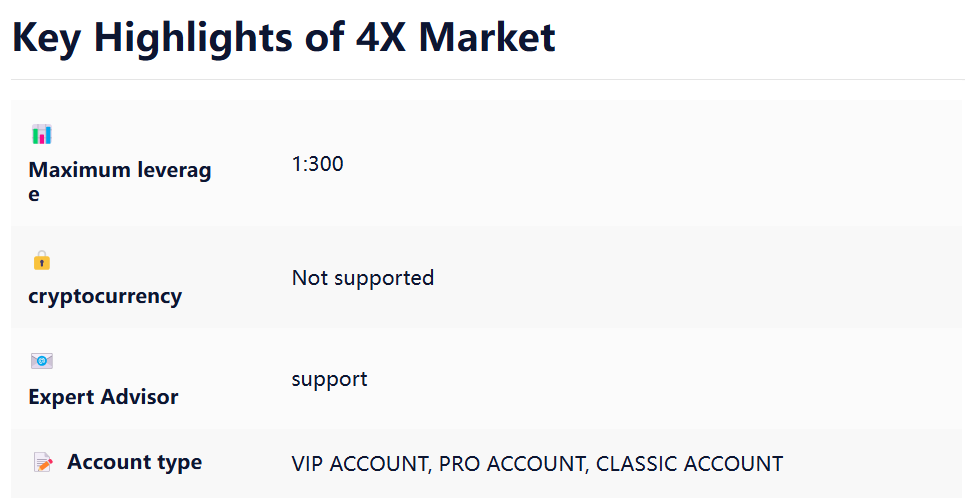Screen dimensions: 965x500
Task: Click the 4X text in the heading
Action: tap(381, 37)
